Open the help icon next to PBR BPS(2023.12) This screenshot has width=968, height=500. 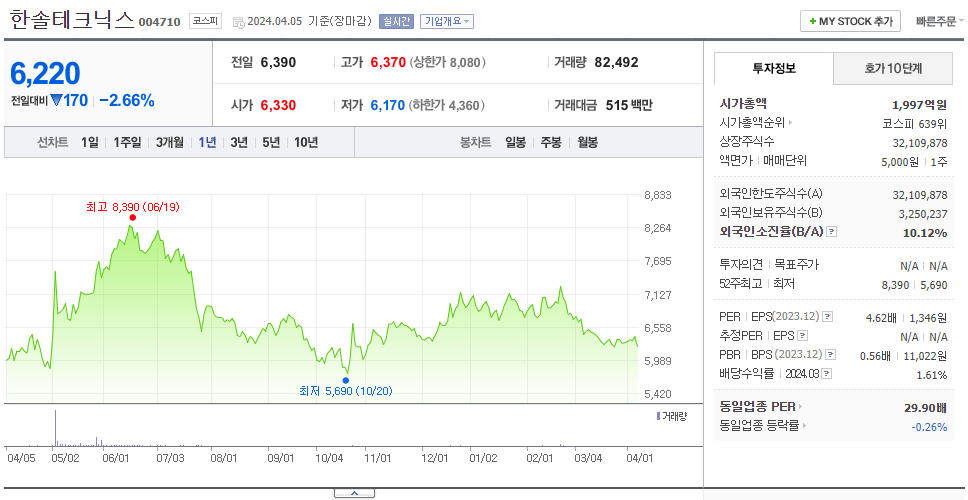(x=832, y=356)
